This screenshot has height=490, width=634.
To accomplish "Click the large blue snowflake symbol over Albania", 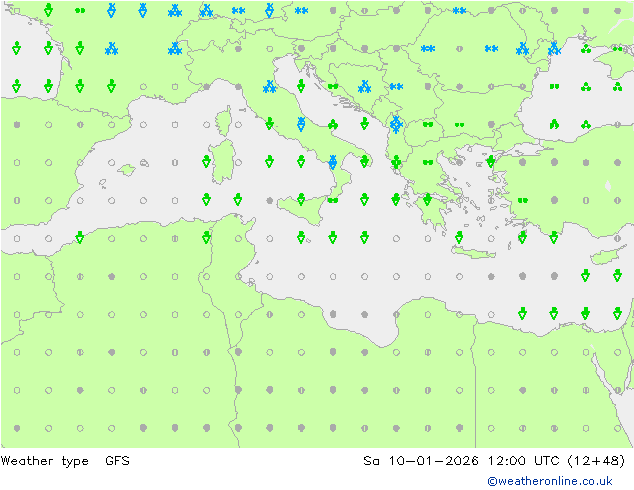I will 396,124.
